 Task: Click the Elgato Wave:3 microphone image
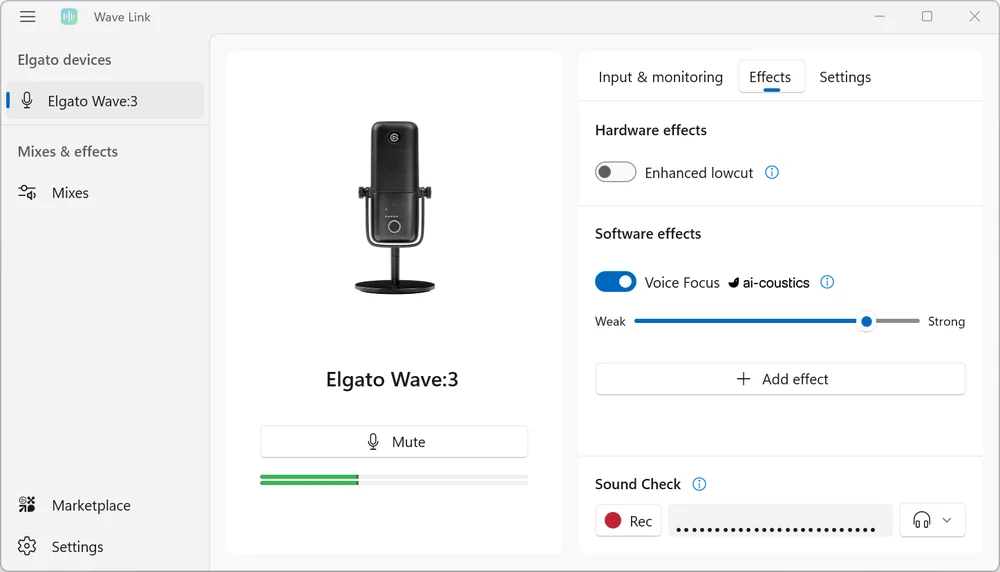point(394,207)
